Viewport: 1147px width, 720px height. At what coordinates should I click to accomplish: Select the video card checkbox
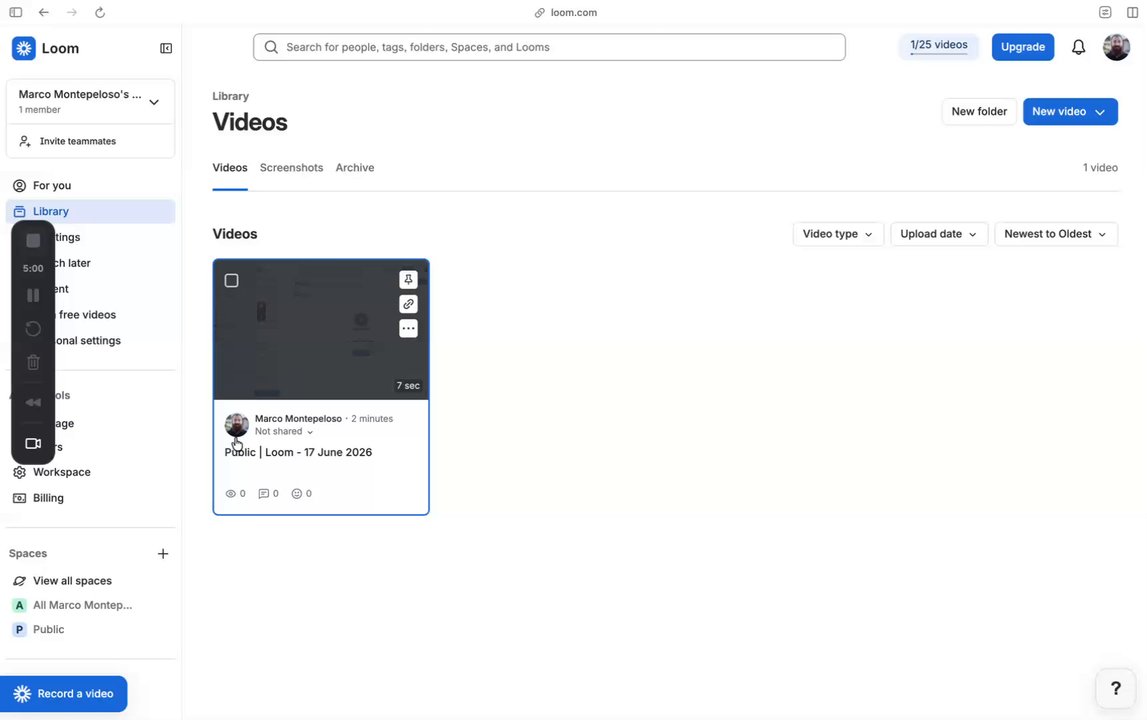[231, 280]
